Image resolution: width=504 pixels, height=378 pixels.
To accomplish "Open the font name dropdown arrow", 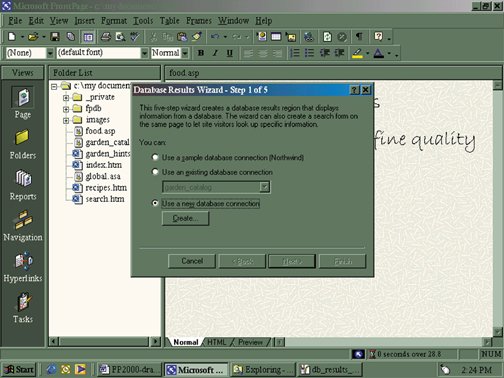I will click(x=144, y=53).
